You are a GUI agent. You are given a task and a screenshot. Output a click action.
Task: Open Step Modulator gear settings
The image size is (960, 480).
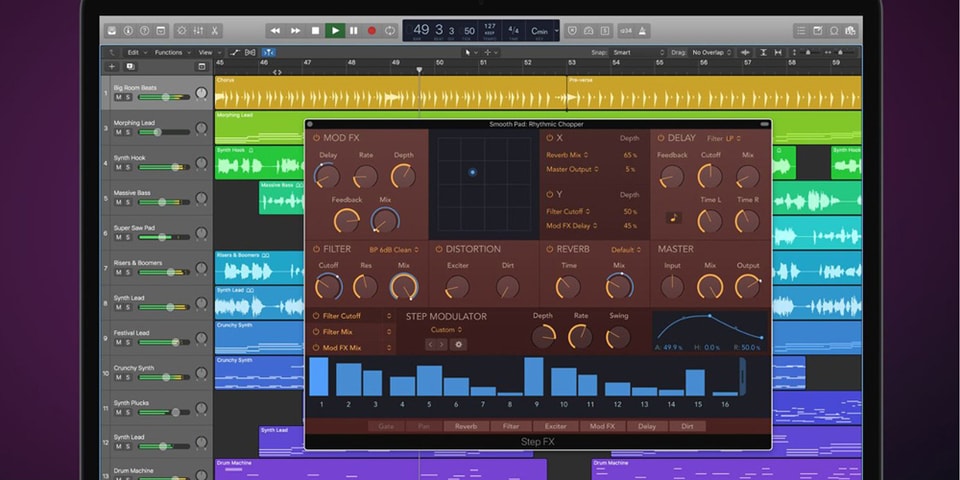pyautogui.click(x=459, y=344)
